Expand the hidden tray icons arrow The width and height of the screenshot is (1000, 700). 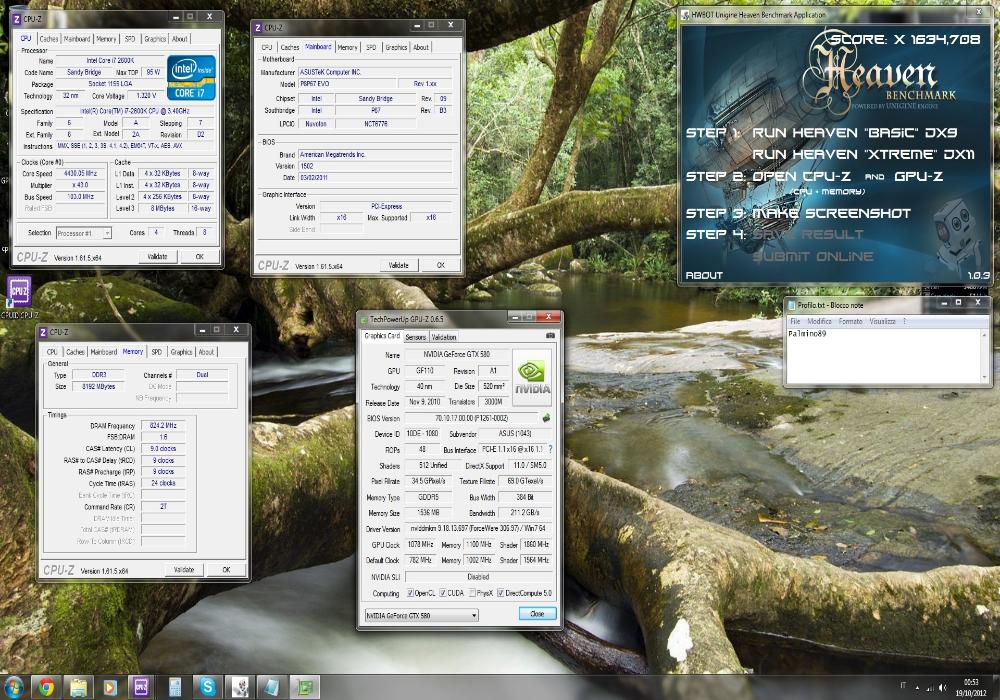click(x=917, y=688)
